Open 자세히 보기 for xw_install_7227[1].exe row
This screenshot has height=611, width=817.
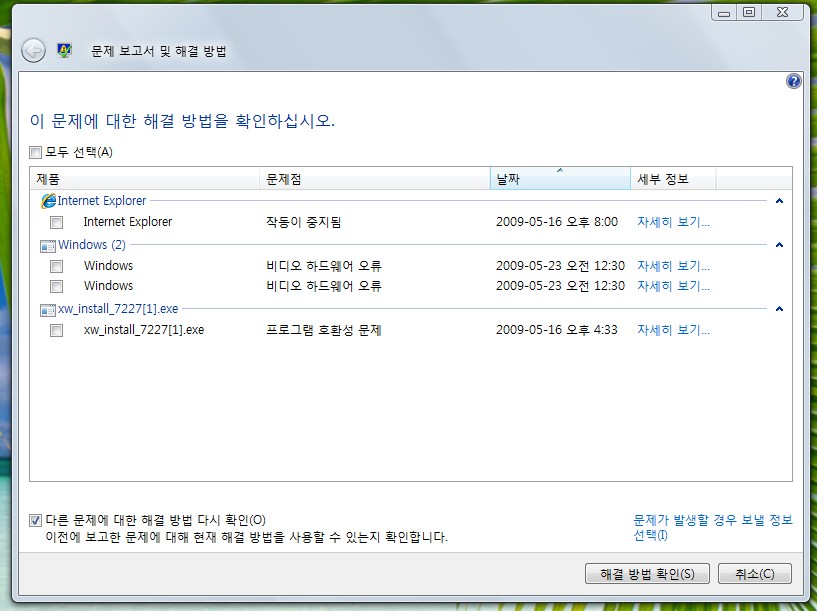pos(673,330)
